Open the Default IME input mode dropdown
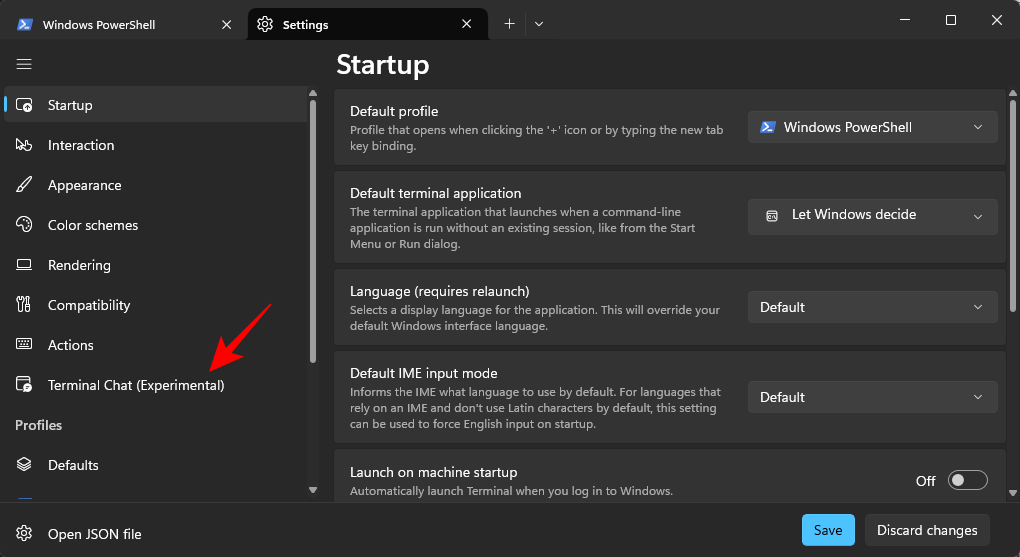This screenshot has width=1020, height=557. (x=872, y=397)
